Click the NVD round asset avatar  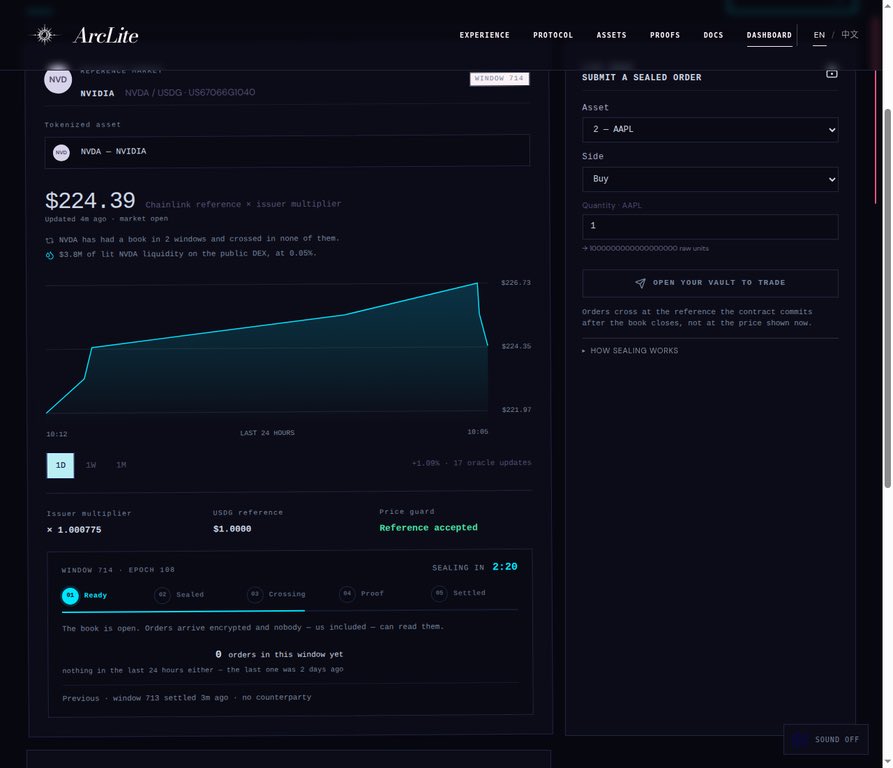(58, 80)
